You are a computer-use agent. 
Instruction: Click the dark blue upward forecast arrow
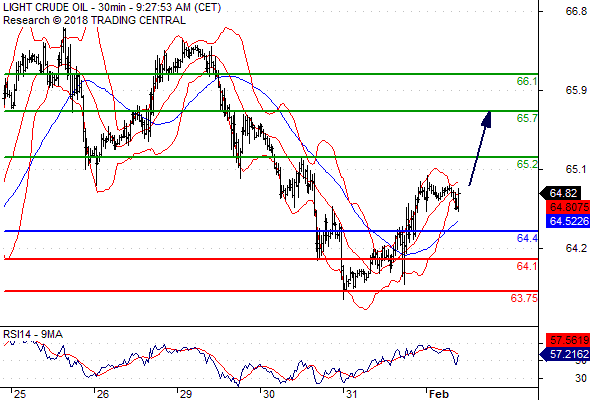click(x=480, y=148)
